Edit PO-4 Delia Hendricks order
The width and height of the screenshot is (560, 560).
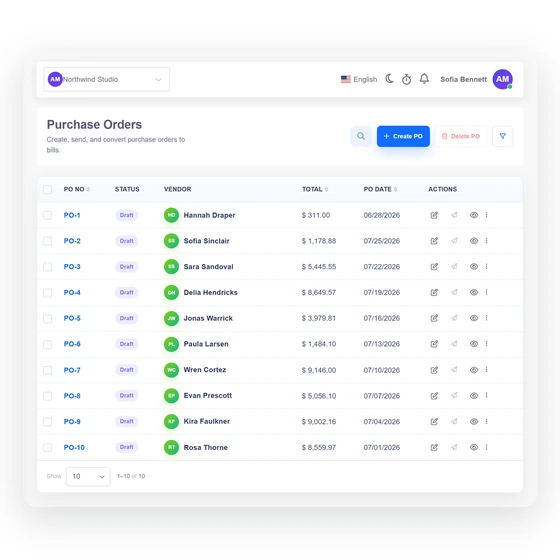[x=434, y=292]
